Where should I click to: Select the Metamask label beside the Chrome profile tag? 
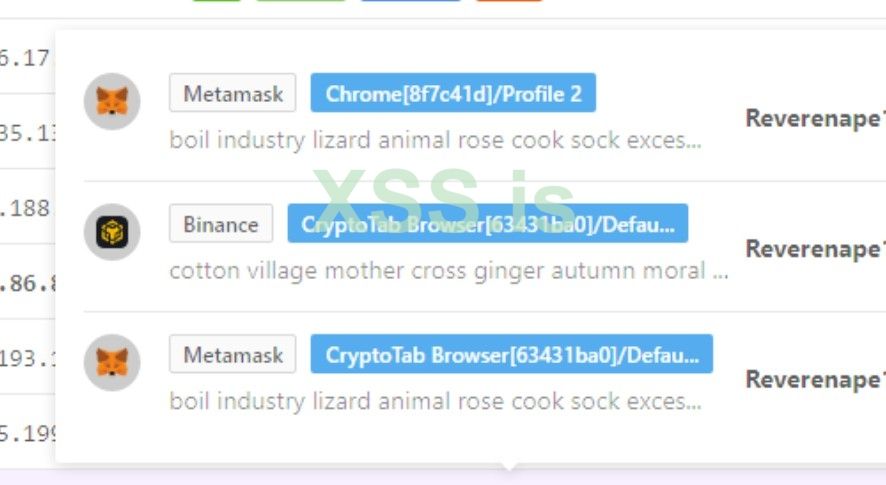point(232,94)
